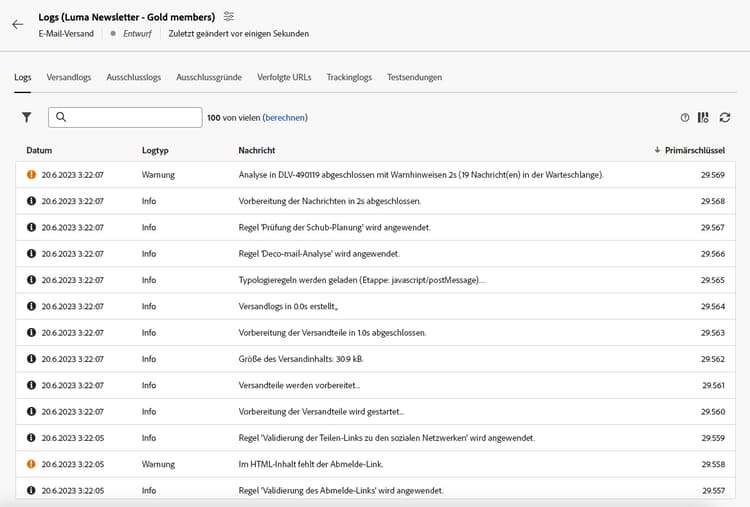
Task: Sort by the Nachricht column header
Action: pos(257,150)
